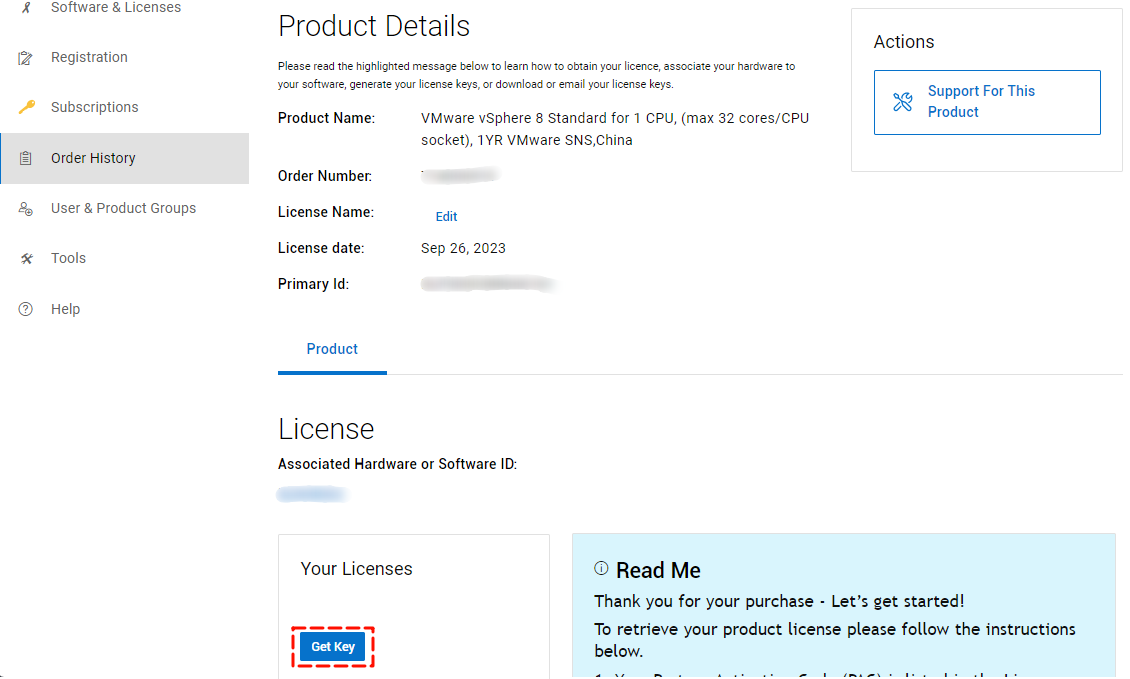Select Order History in the sidebar

click(x=93, y=158)
